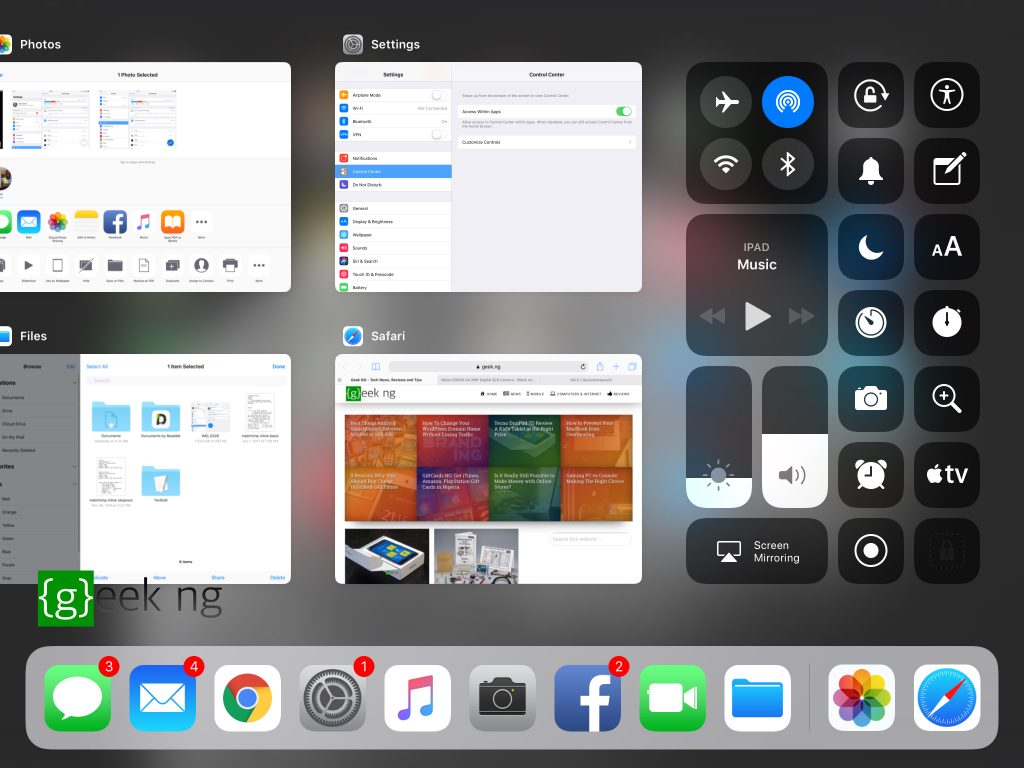The width and height of the screenshot is (1024, 768).
Task: Switch to the Safari app card
Action: pyautogui.click(x=488, y=469)
